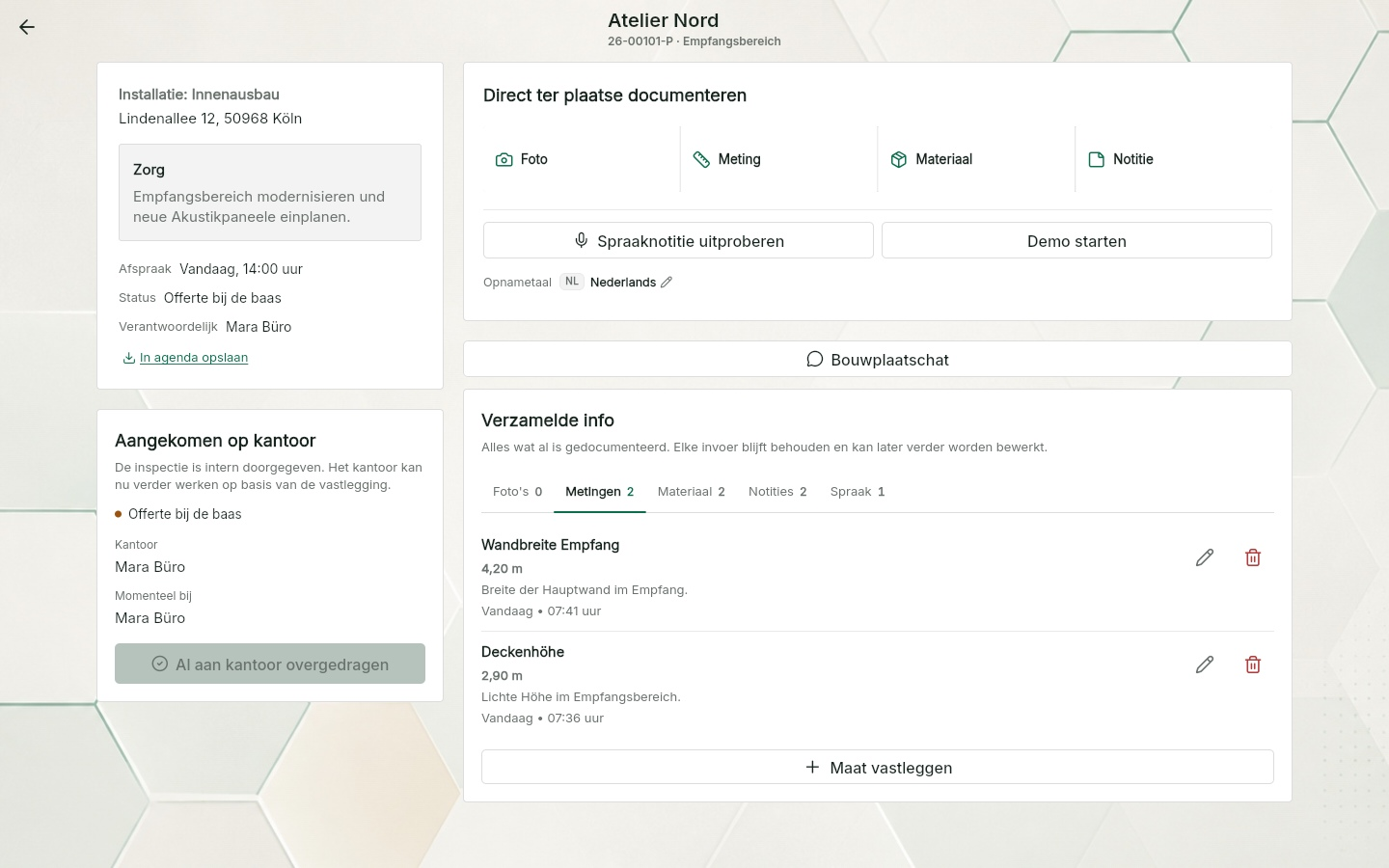Start the demo with Demo starten
1389x868 pixels.
click(x=1076, y=240)
